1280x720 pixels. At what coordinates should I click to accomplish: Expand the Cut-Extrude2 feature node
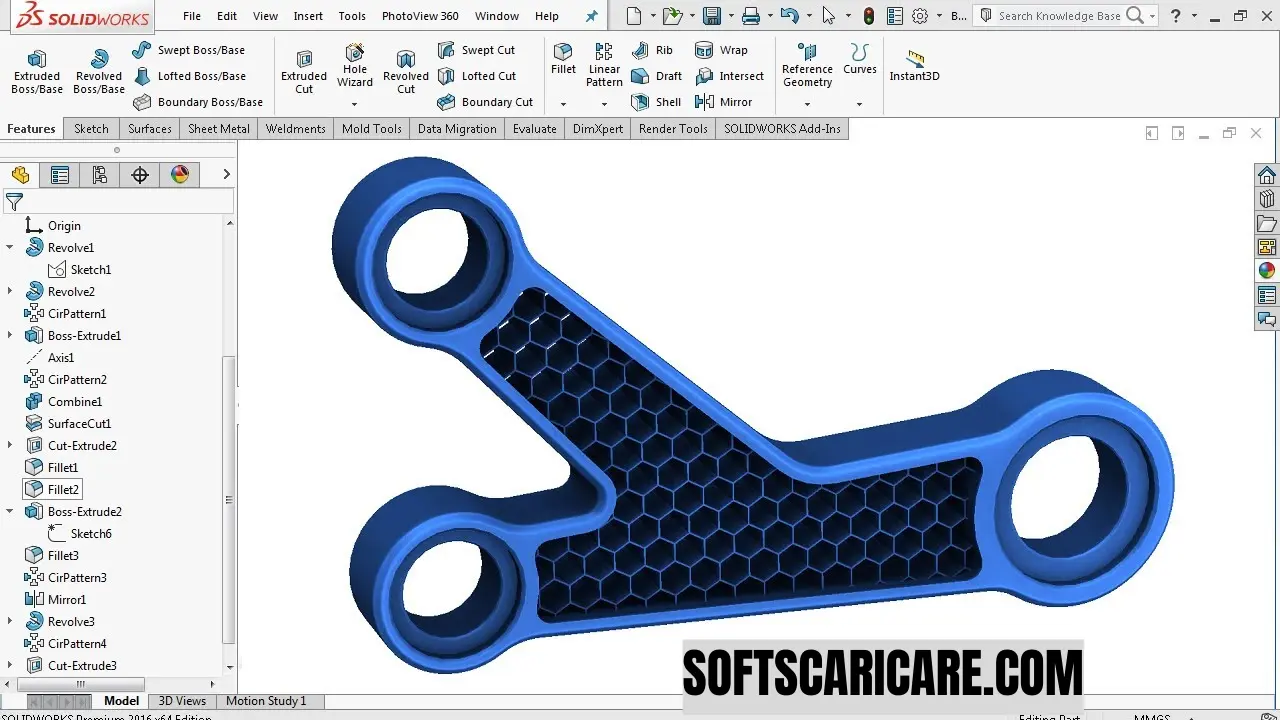click(x=10, y=445)
